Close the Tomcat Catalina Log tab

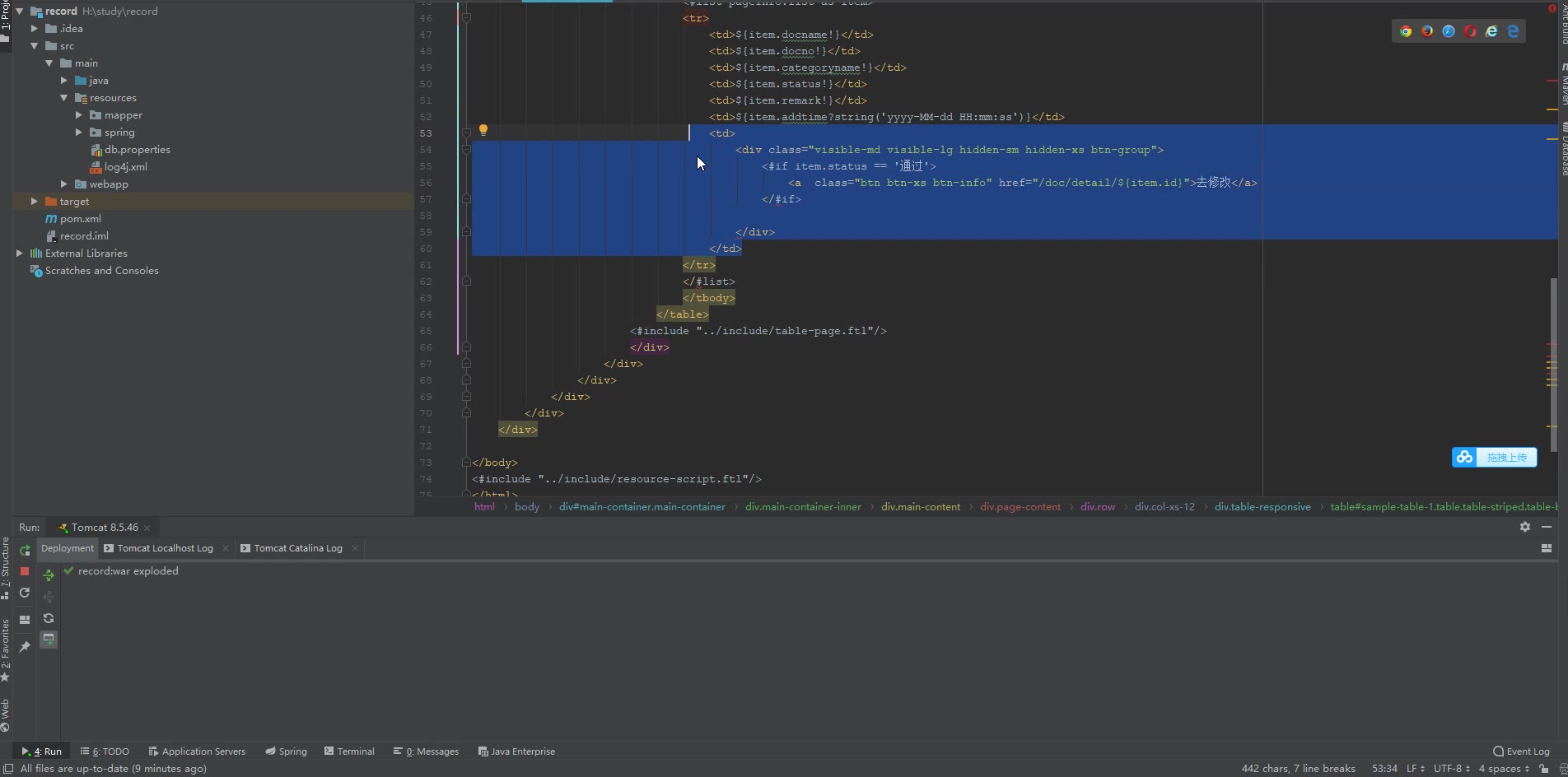tap(355, 548)
